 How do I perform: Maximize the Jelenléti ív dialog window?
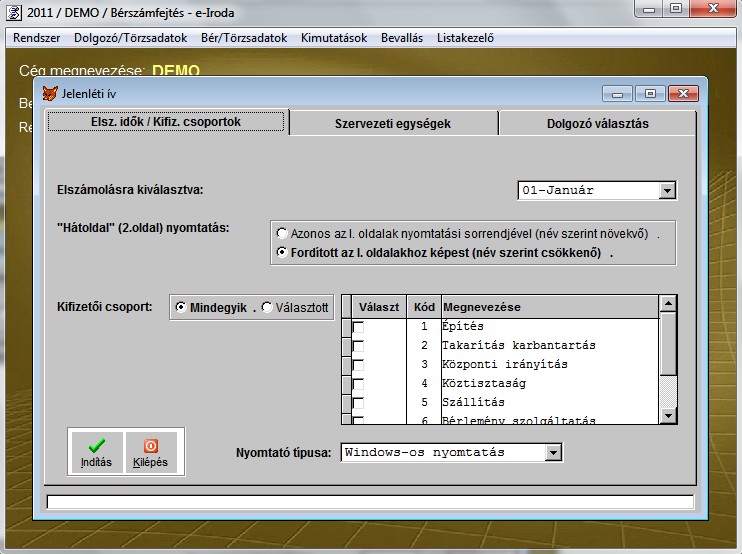[x=649, y=94]
